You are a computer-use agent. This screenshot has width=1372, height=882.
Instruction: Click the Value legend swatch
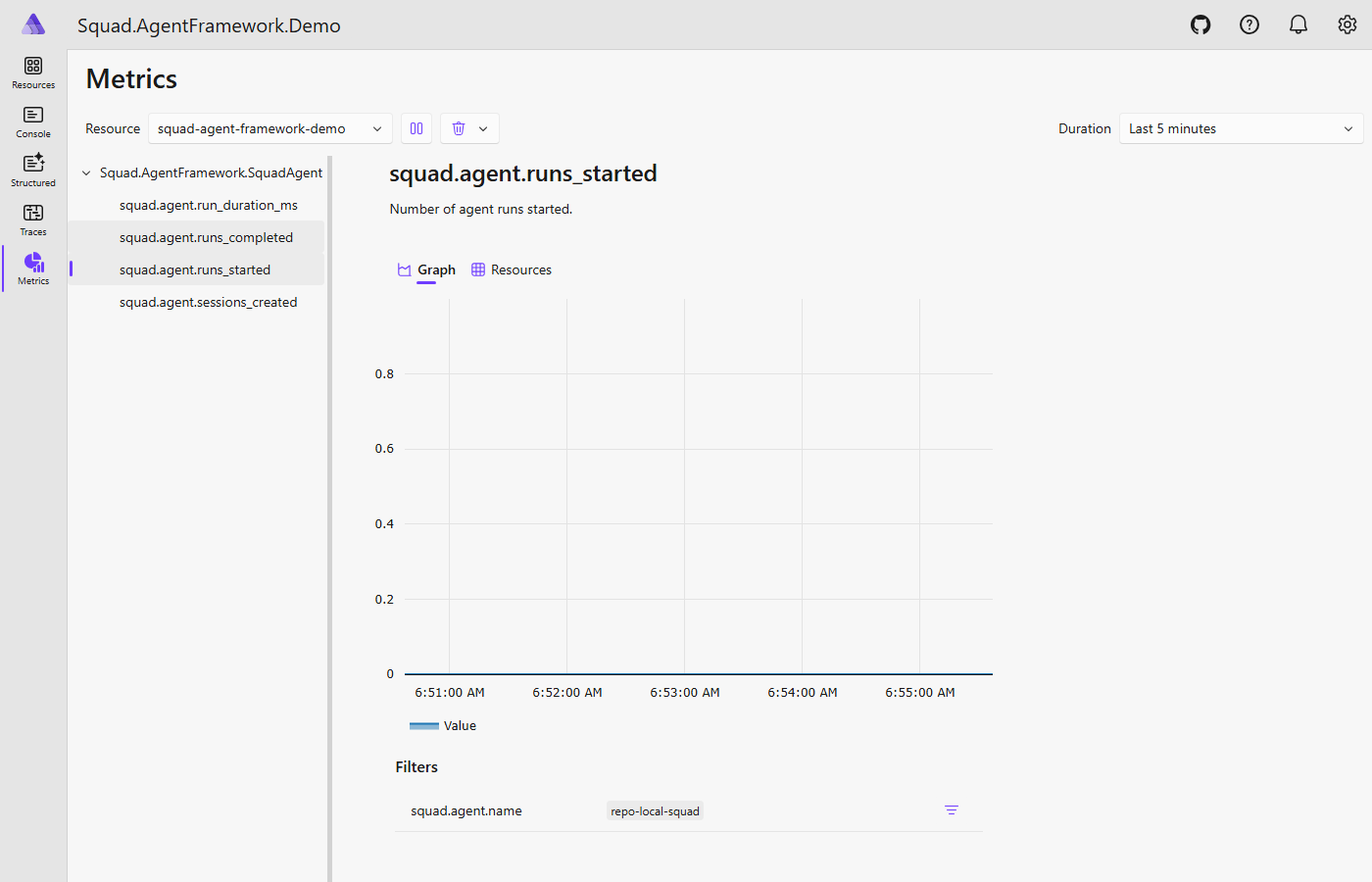click(424, 726)
